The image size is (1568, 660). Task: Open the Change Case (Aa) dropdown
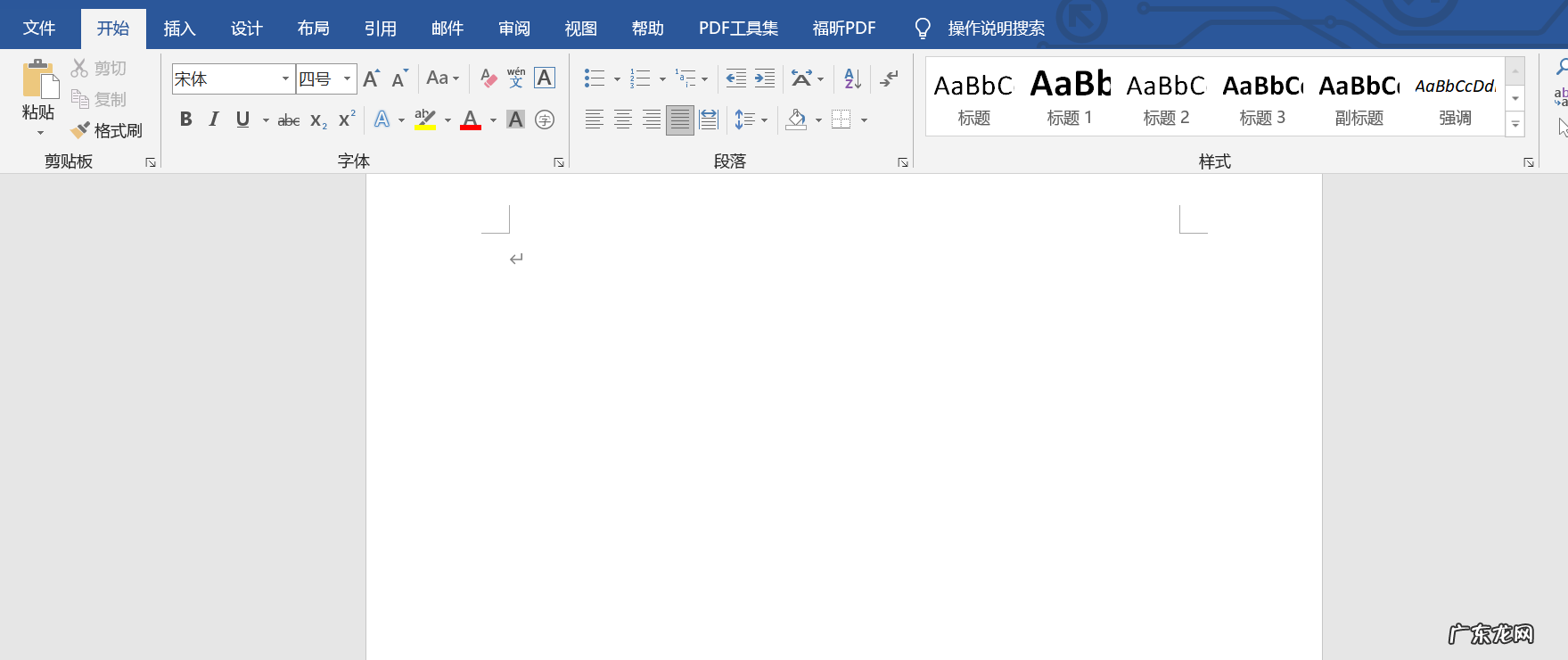click(x=443, y=78)
